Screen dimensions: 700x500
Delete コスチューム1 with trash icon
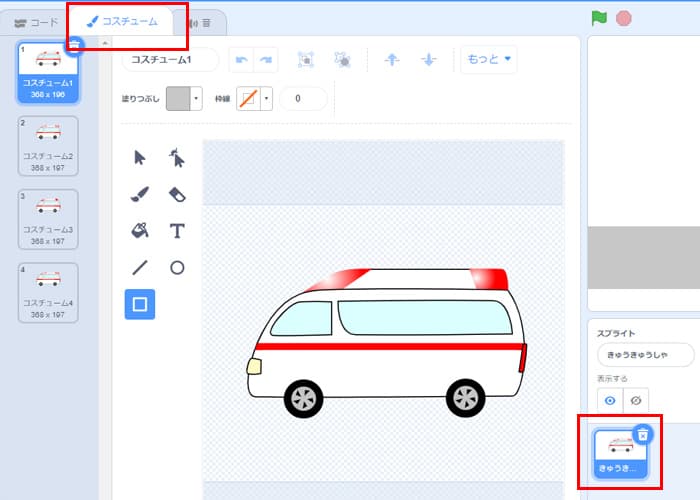(75, 46)
